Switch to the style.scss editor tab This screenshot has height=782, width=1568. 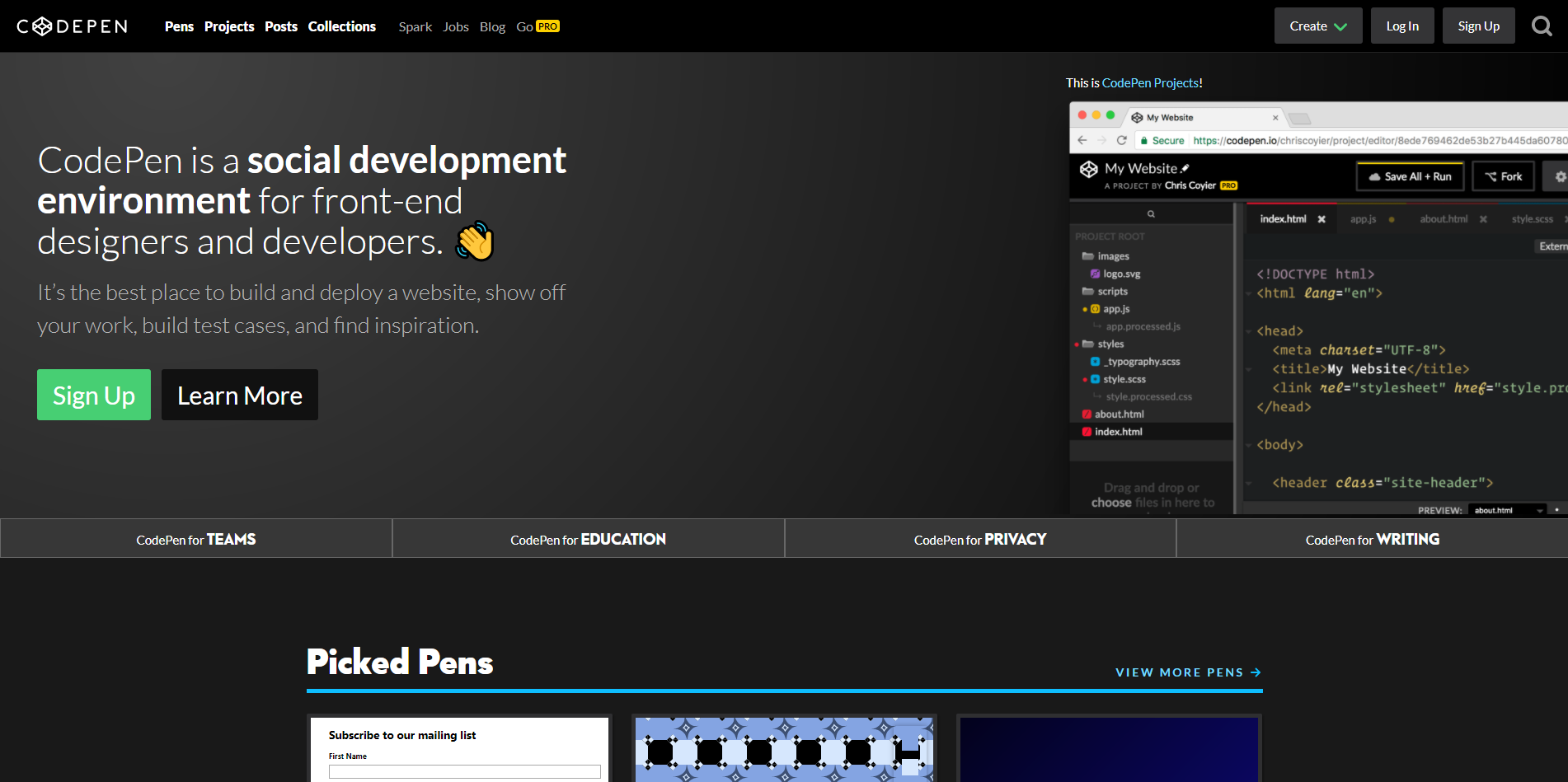click(x=1533, y=219)
